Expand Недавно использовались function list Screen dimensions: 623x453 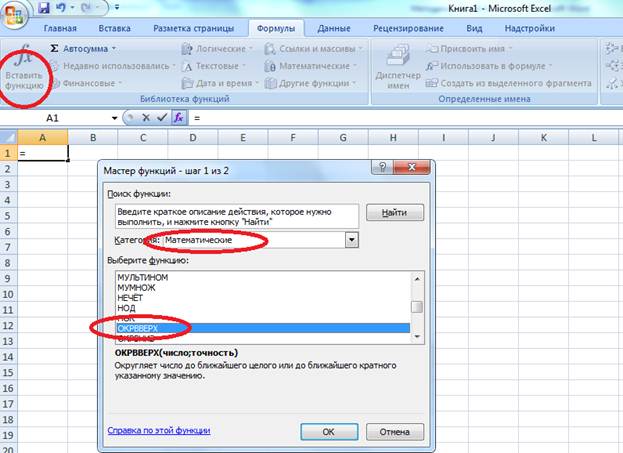[x=113, y=66]
